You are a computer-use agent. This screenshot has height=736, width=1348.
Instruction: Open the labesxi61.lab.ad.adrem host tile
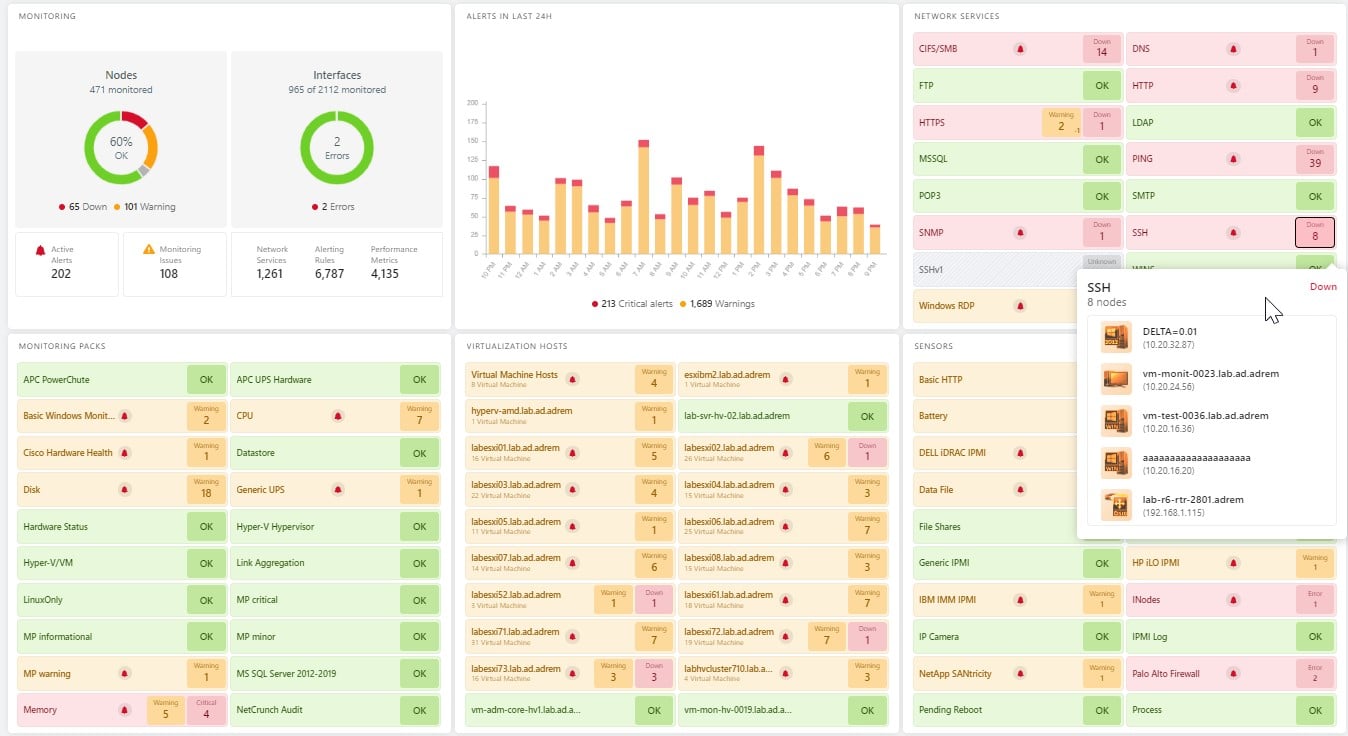click(783, 600)
